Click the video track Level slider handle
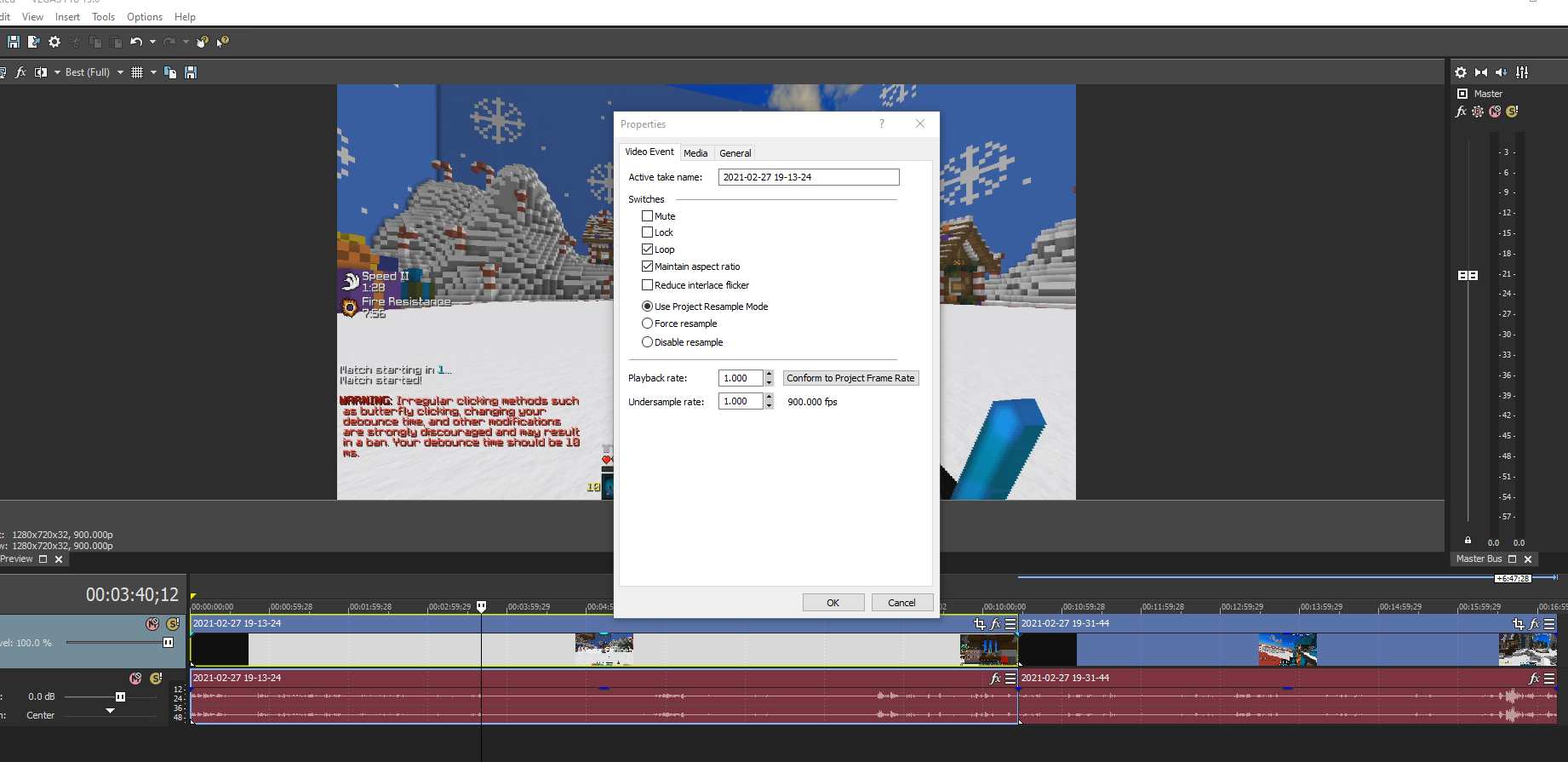The height and width of the screenshot is (762, 1568). 168,643
